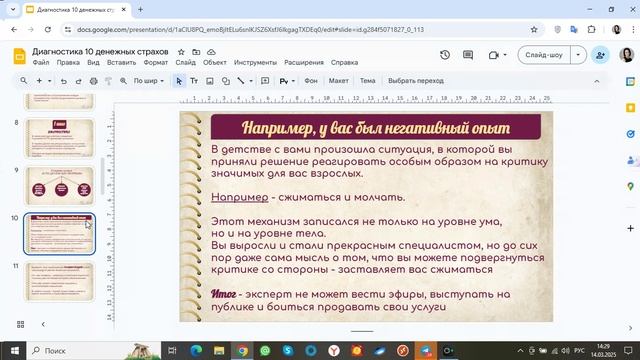Open Chrome in the taskbar

[242, 351]
